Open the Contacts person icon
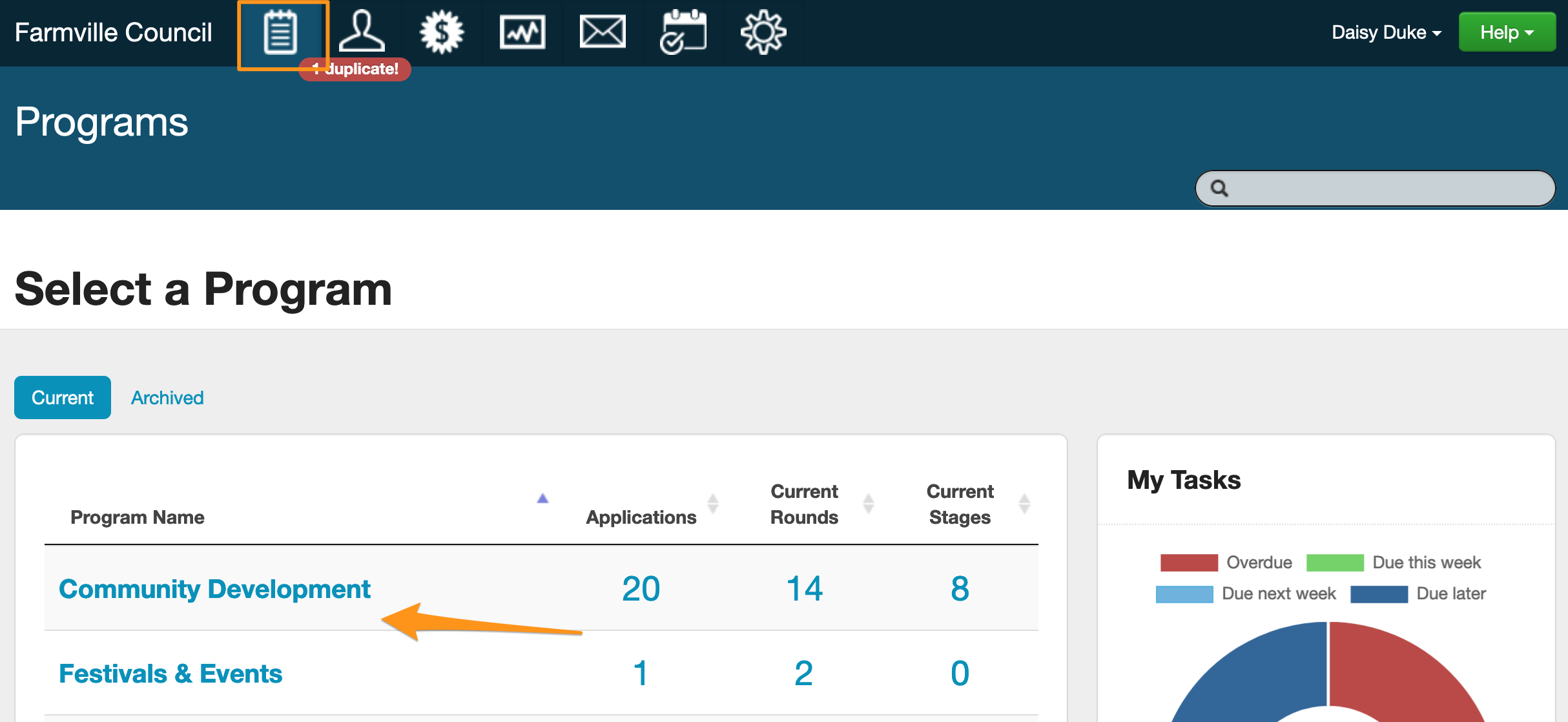This screenshot has width=1568, height=722. click(x=362, y=32)
